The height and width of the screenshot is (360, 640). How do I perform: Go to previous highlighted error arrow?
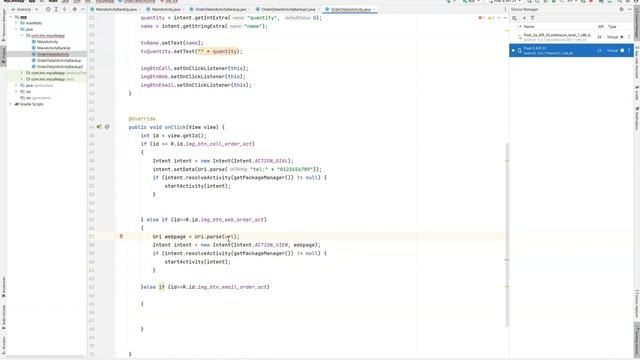pos(498,18)
